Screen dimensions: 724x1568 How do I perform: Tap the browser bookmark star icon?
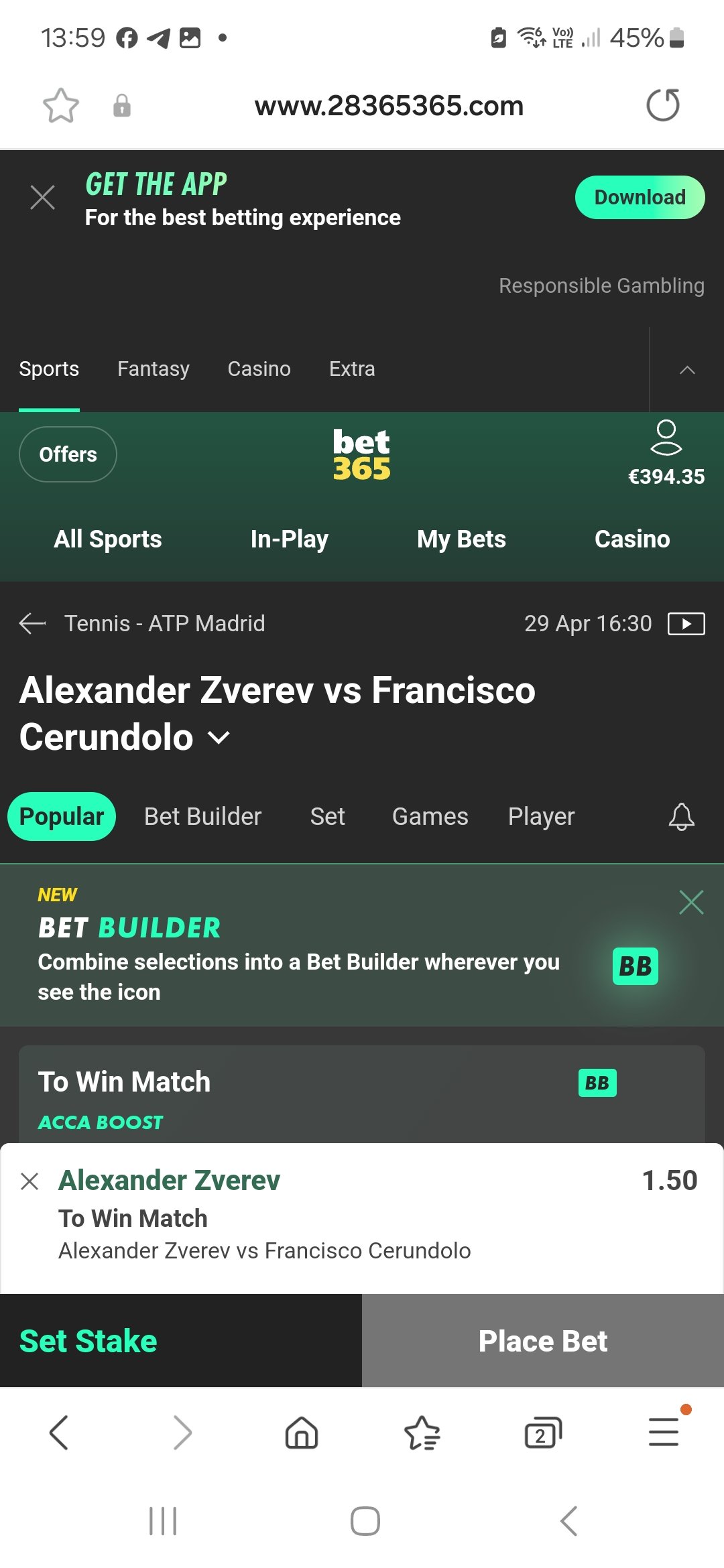(61, 105)
